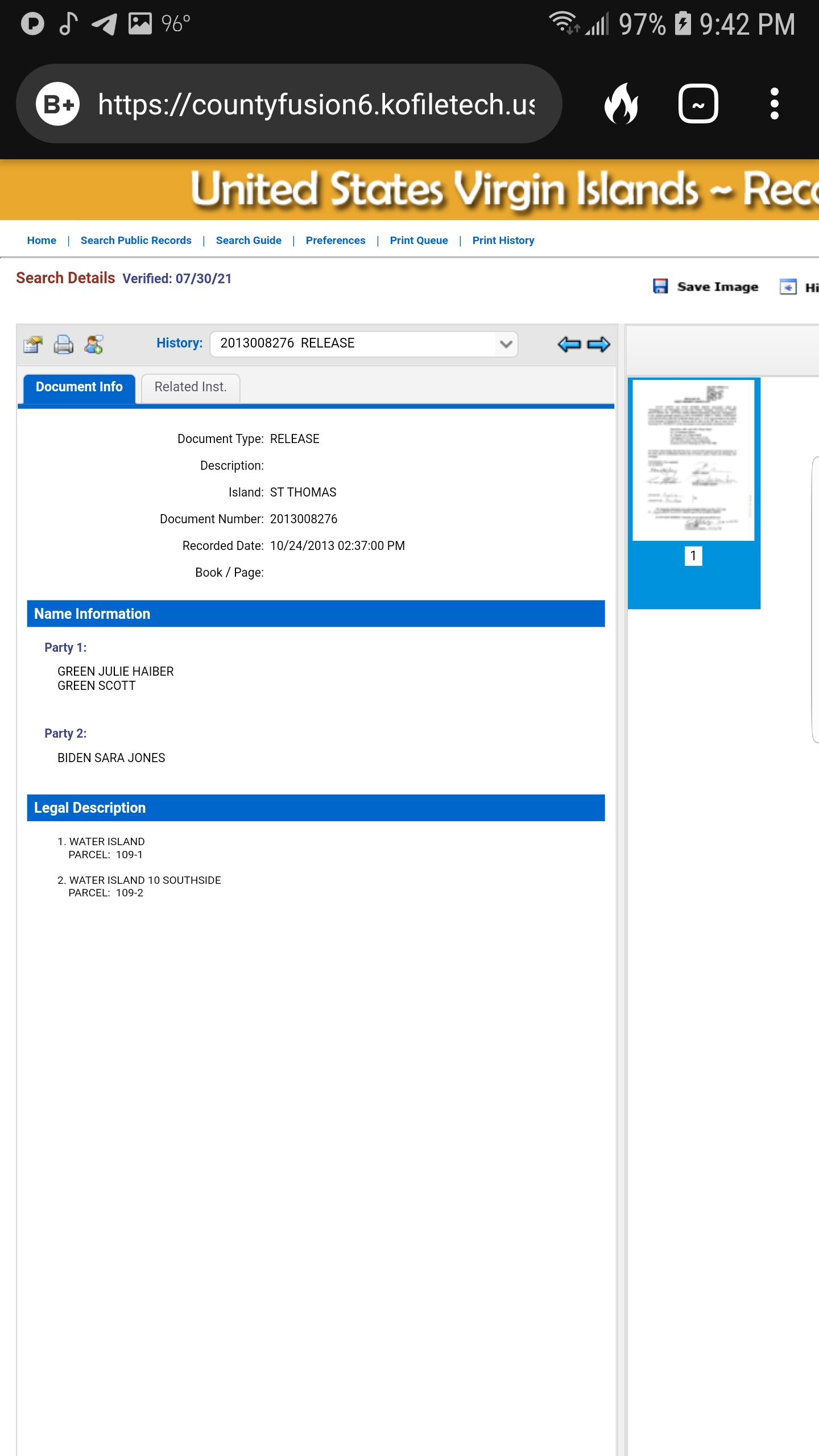Tap the browser URL address field

[x=316, y=104]
